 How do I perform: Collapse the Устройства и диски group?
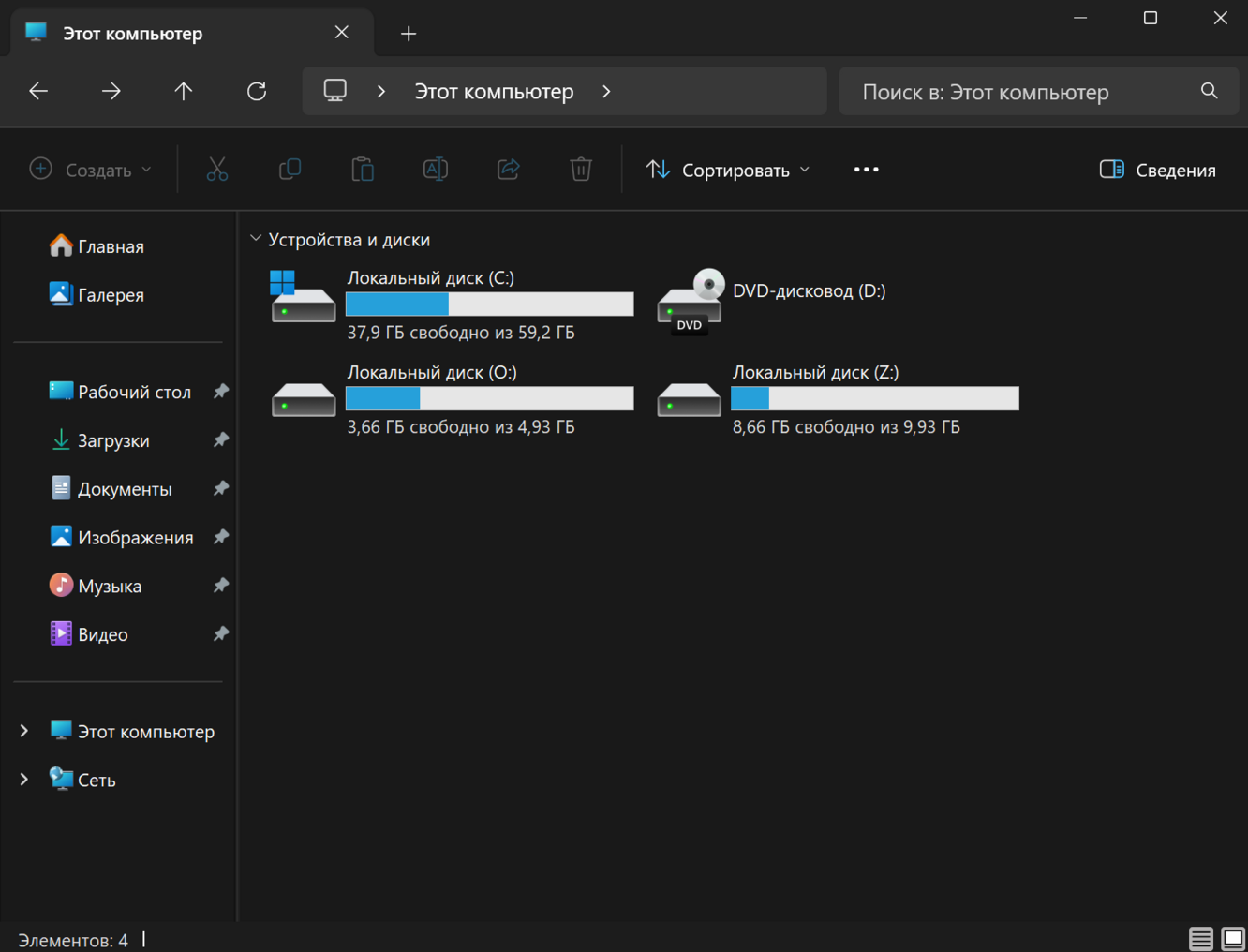(x=256, y=239)
